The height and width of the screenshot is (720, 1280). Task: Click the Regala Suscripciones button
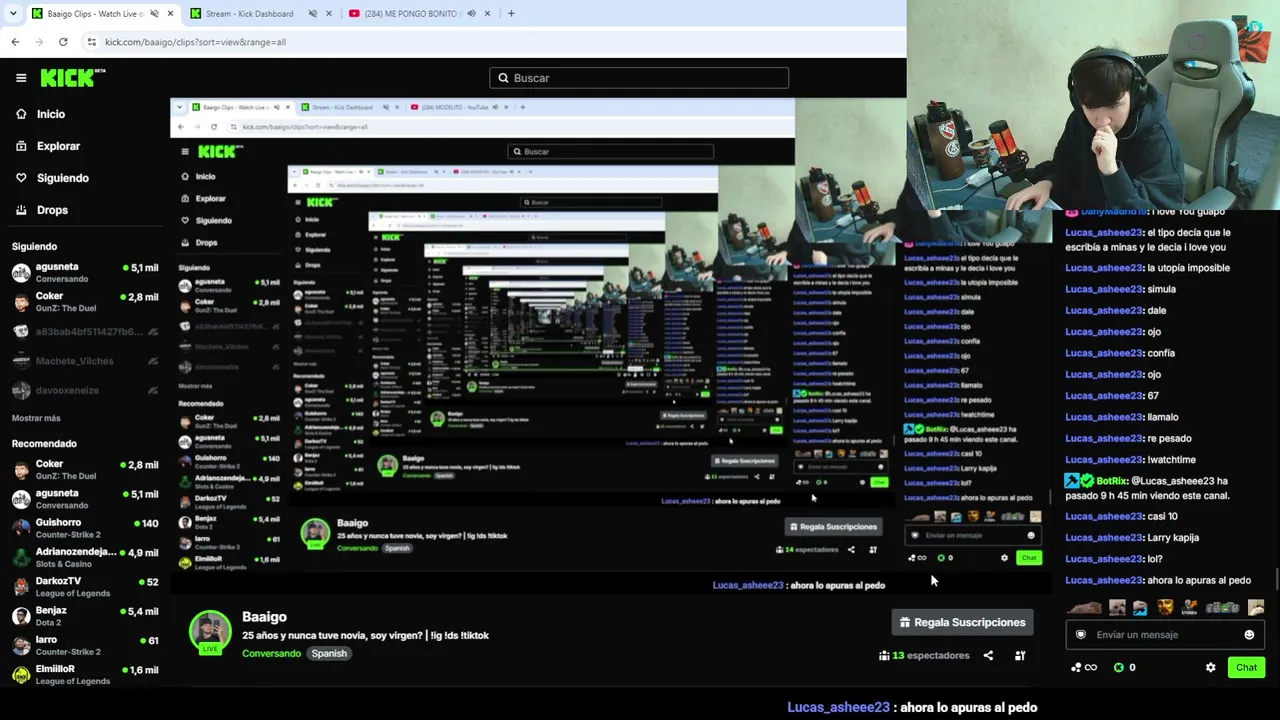[x=962, y=622]
